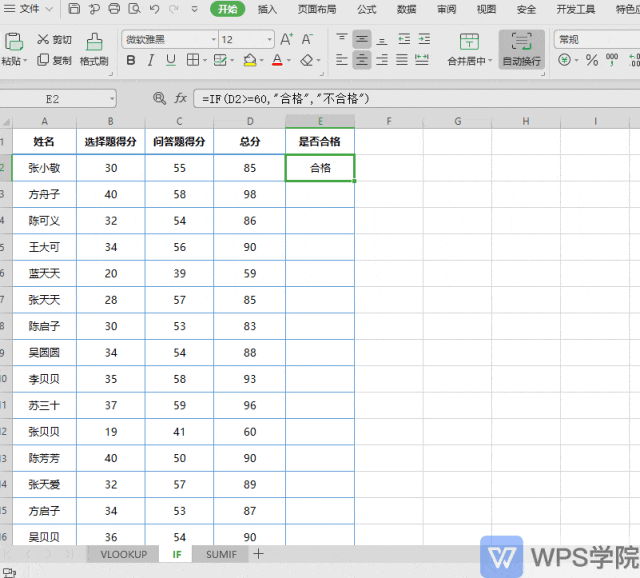The height and width of the screenshot is (578, 640).
Task: Toggle italic formatting
Action: (x=151, y=60)
